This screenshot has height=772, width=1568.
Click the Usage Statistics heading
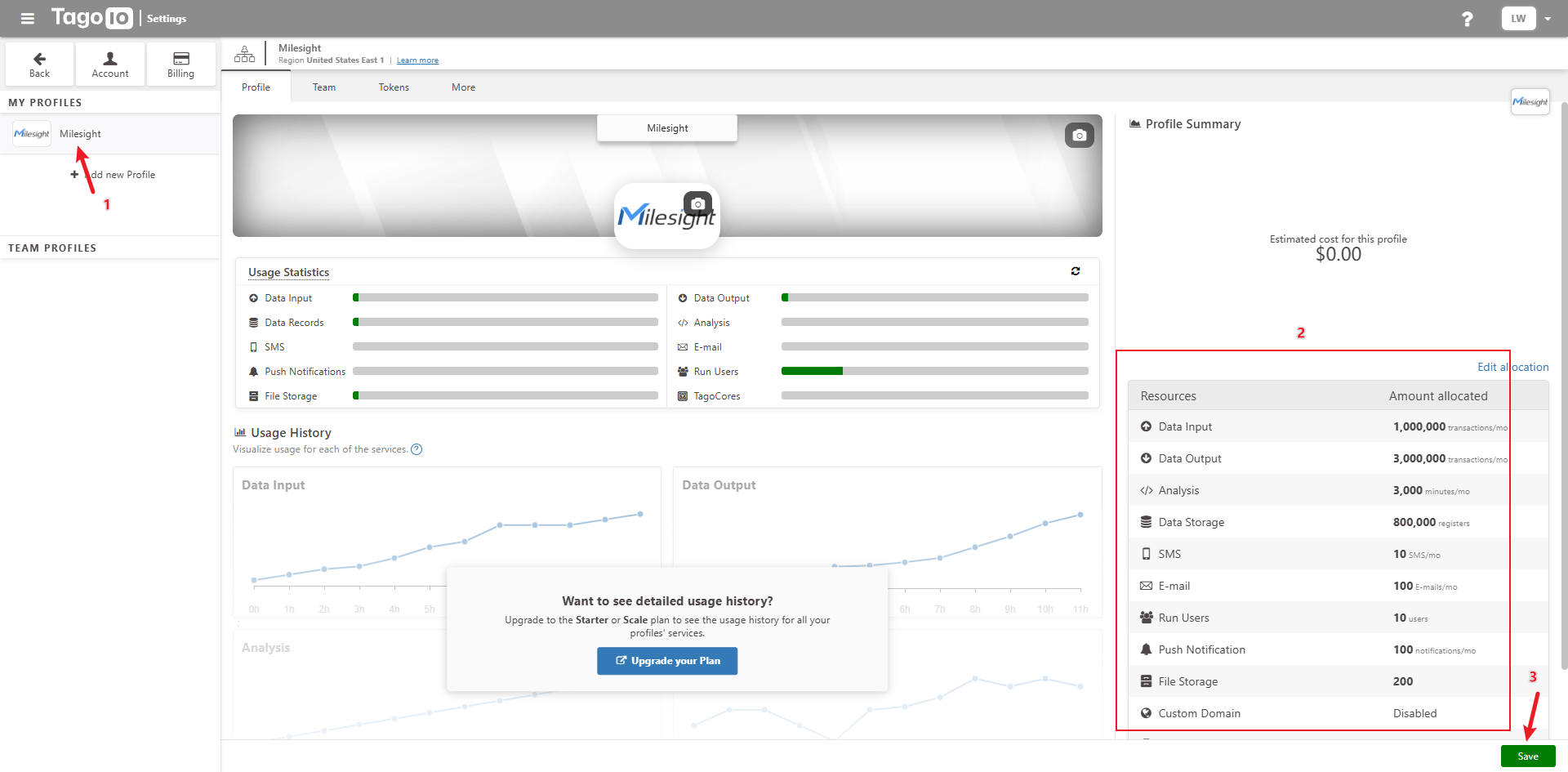coord(289,272)
